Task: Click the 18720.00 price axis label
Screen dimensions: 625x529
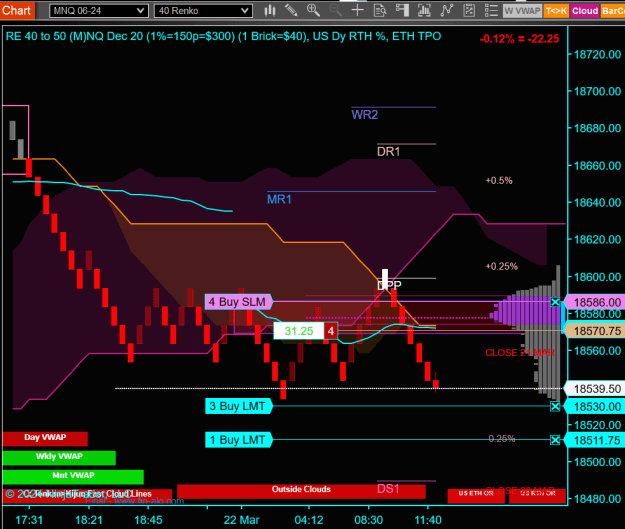Action: (x=597, y=54)
